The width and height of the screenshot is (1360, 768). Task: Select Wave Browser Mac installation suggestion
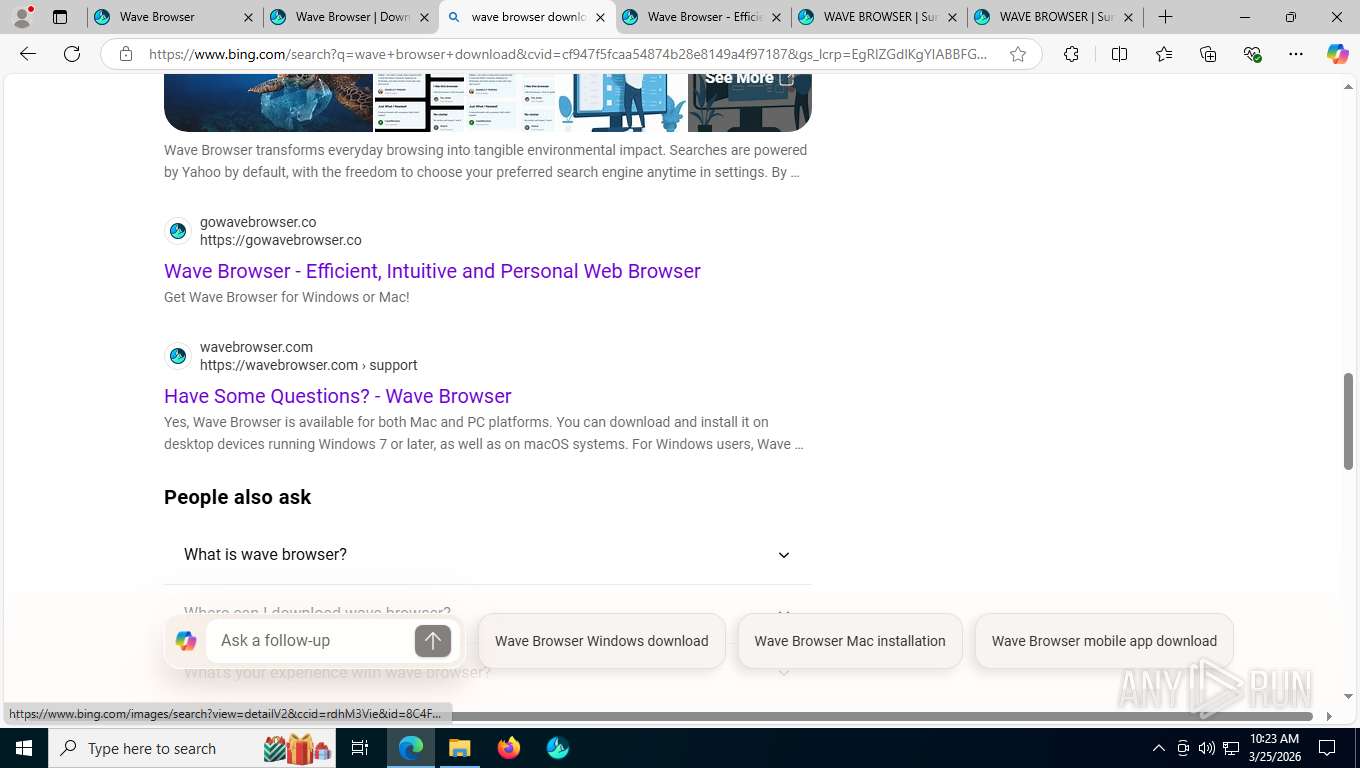click(x=850, y=641)
